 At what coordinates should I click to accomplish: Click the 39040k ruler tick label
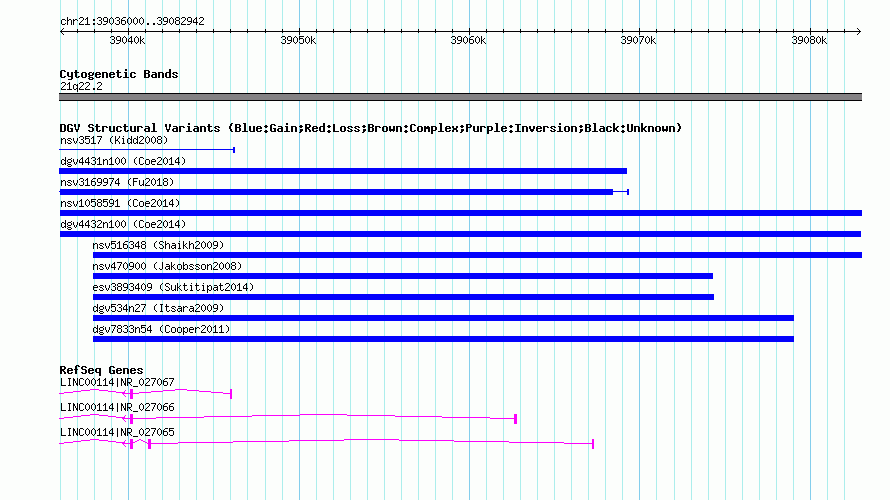(127, 40)
